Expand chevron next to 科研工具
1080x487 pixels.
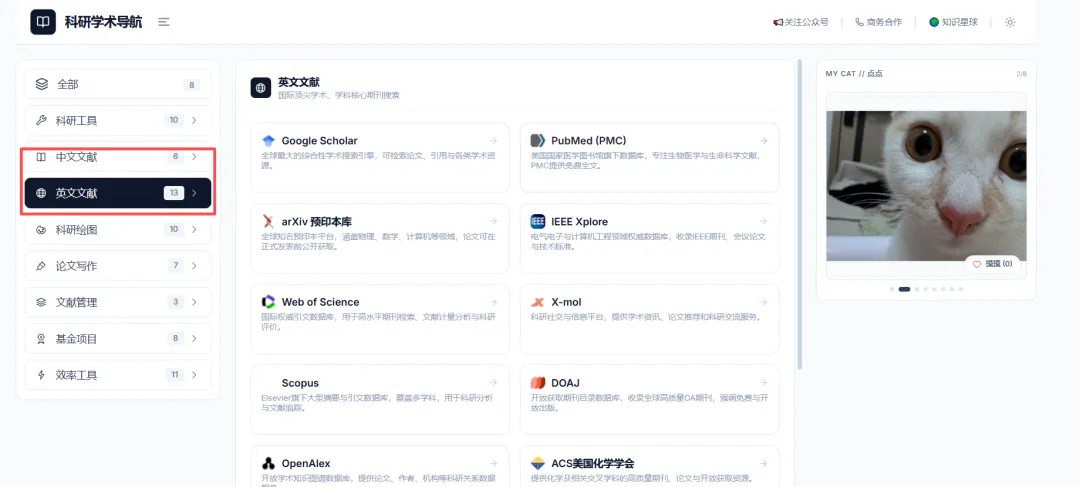194,121
